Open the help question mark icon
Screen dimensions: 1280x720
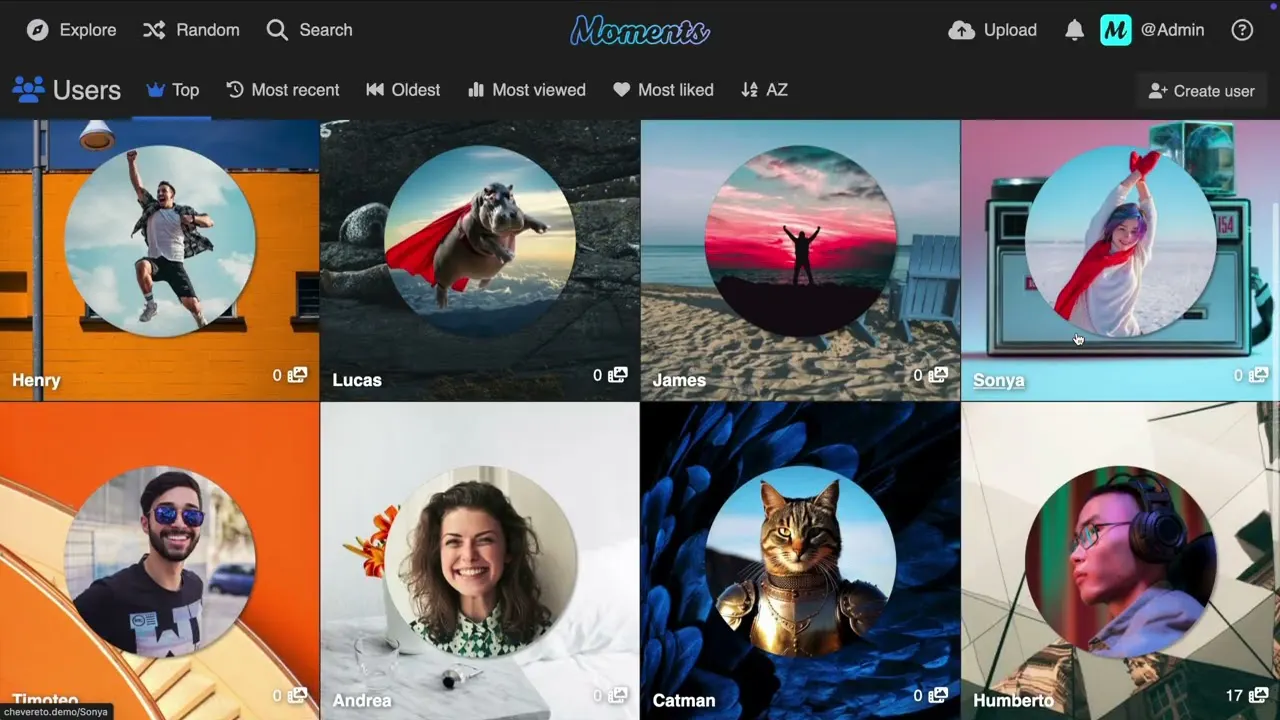coord(1242,30)
